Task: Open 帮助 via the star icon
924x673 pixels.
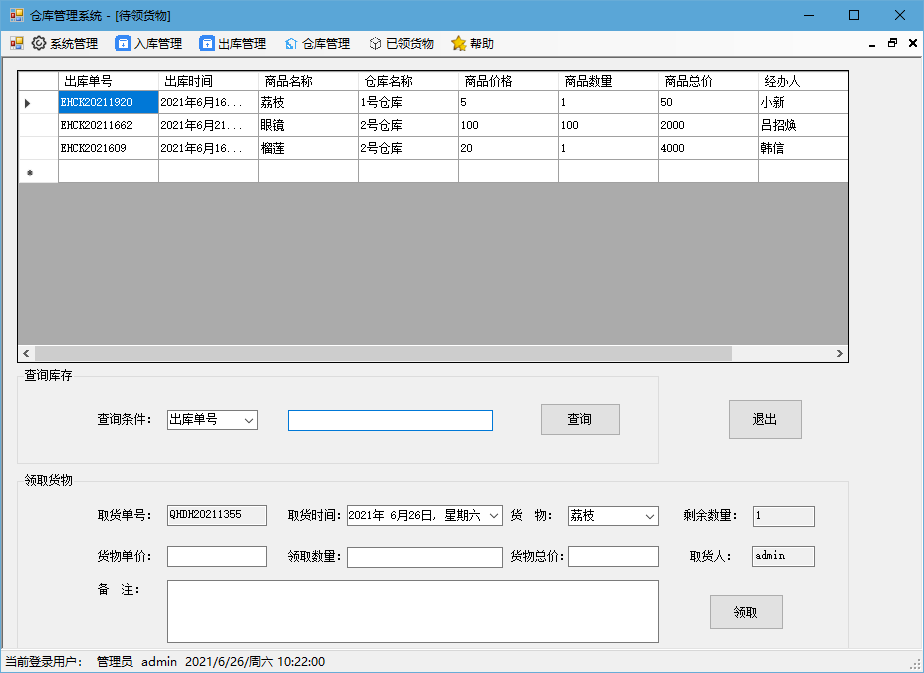Action: pos(457,43)
